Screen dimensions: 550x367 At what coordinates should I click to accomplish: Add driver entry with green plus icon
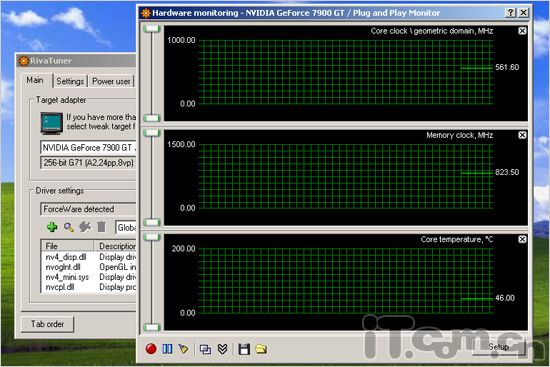52,227
